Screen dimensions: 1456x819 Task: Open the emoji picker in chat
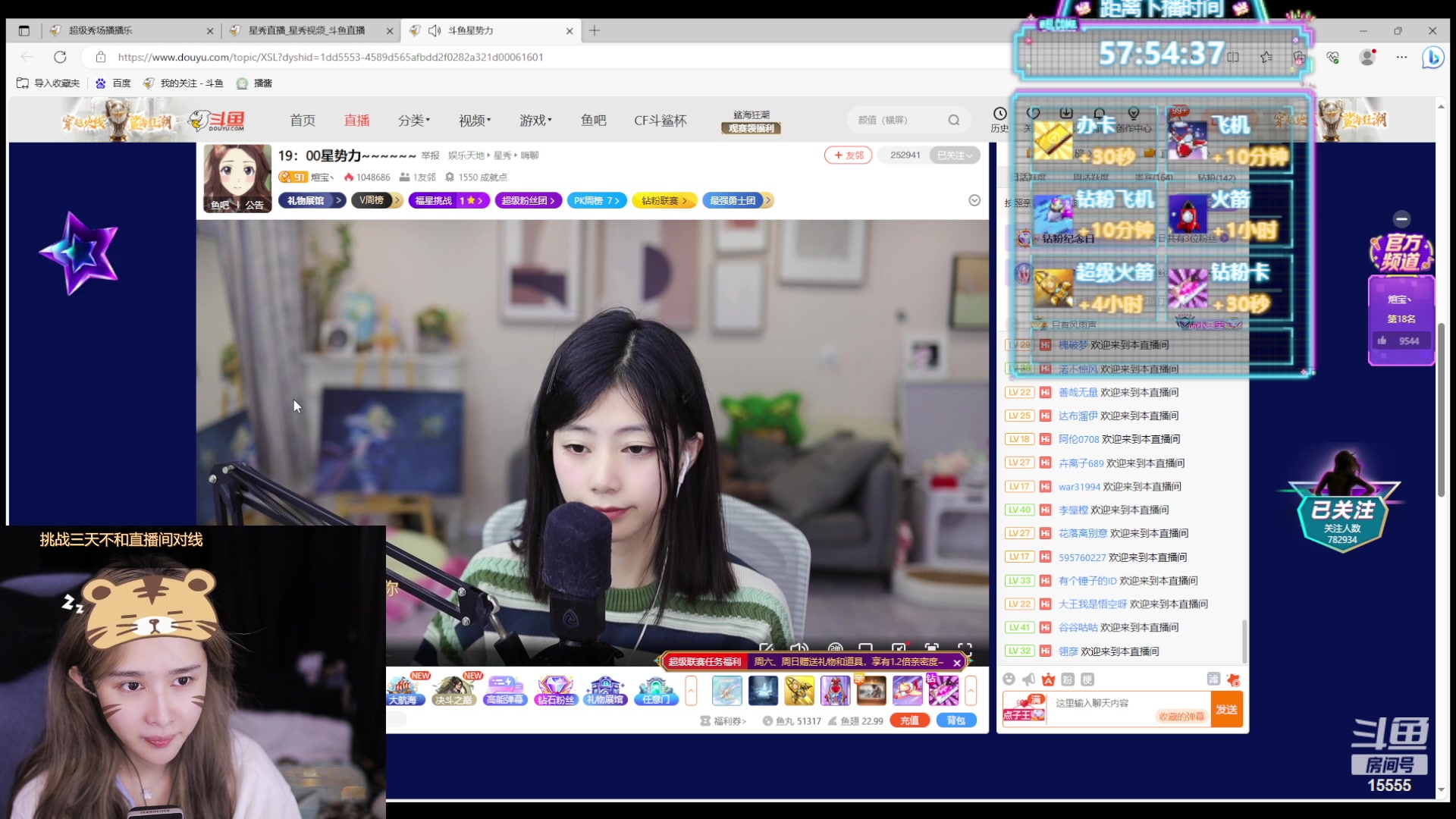click(1009, 679)
